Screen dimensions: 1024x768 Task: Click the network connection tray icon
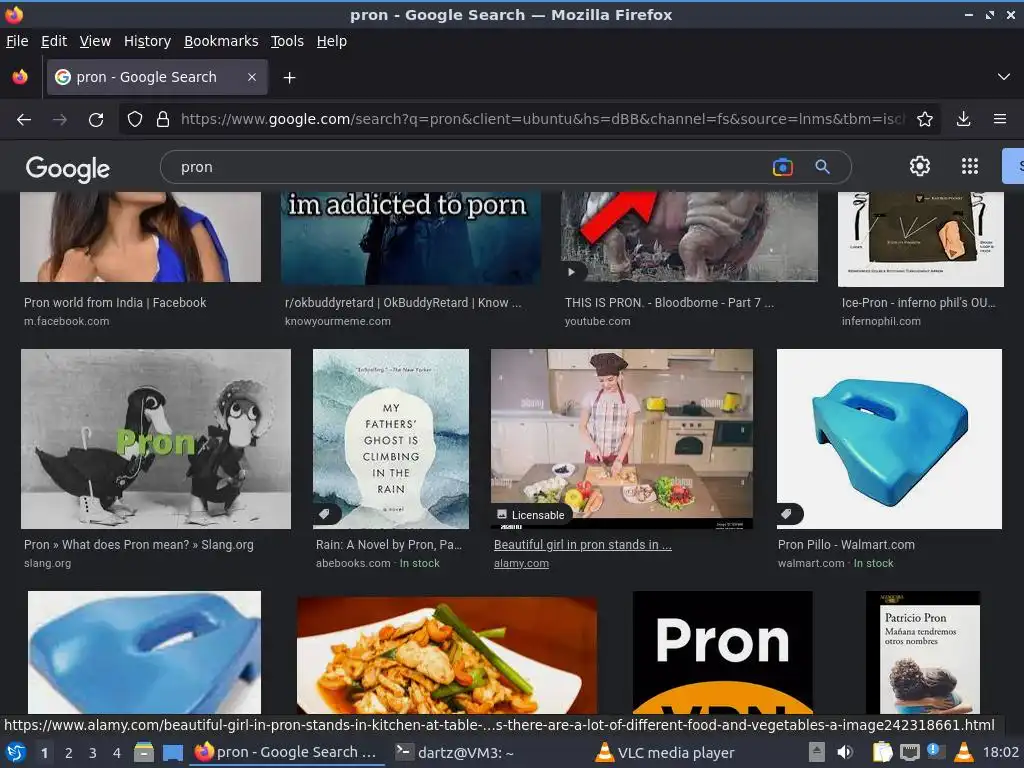pos(910,752)
